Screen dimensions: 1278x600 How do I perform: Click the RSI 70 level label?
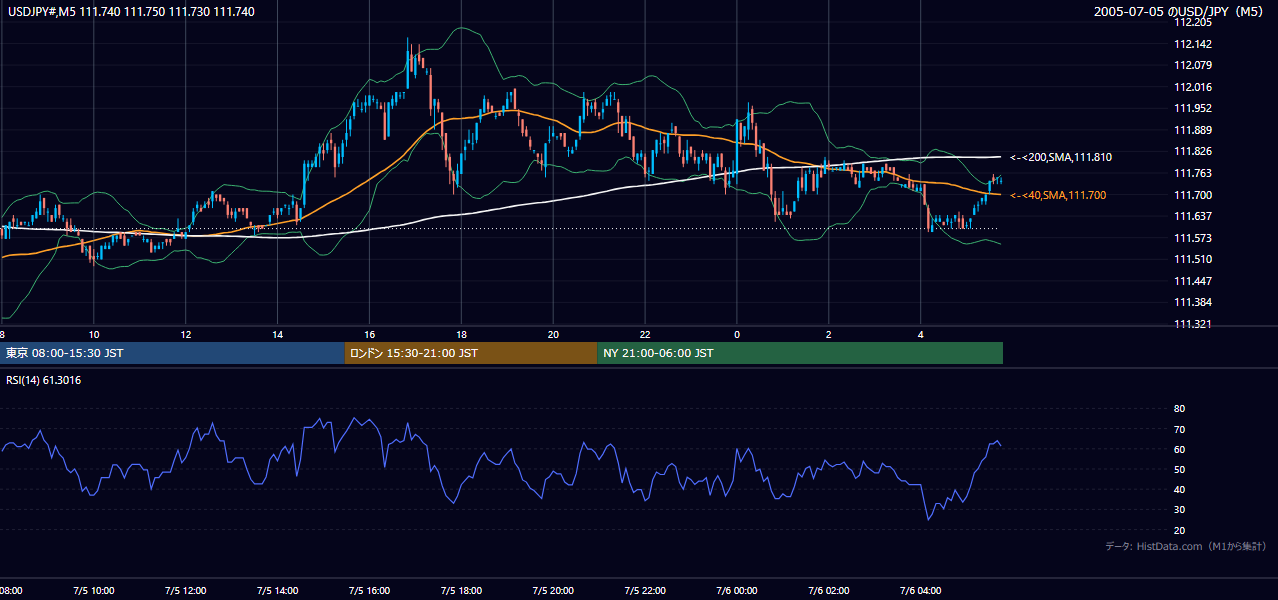coord(1179,429)
